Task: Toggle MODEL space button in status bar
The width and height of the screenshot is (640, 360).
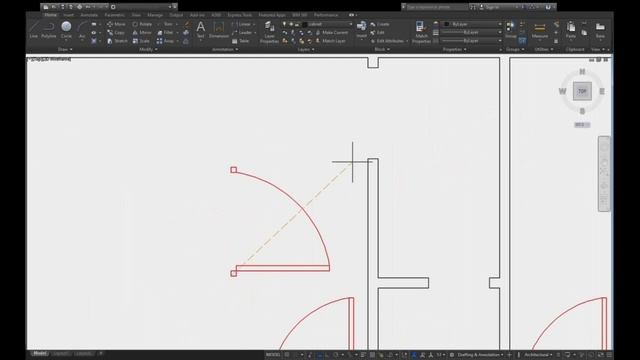Action: 273,355
